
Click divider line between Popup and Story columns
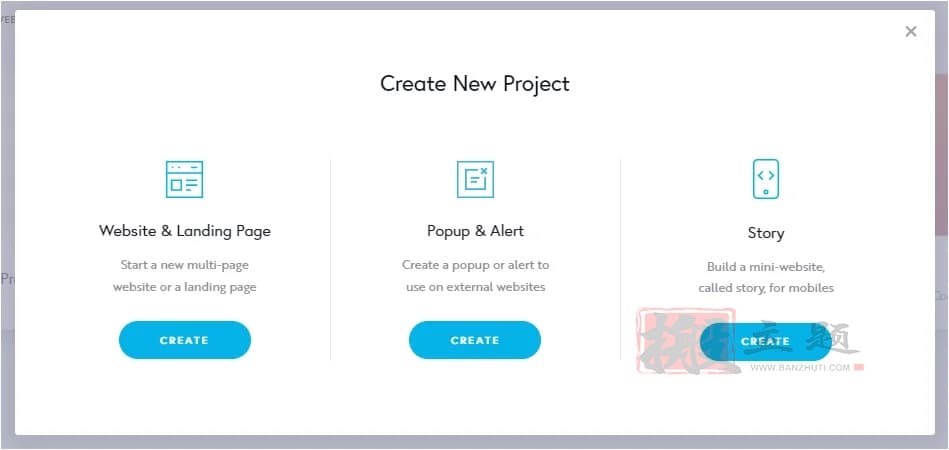coord(620,259)
